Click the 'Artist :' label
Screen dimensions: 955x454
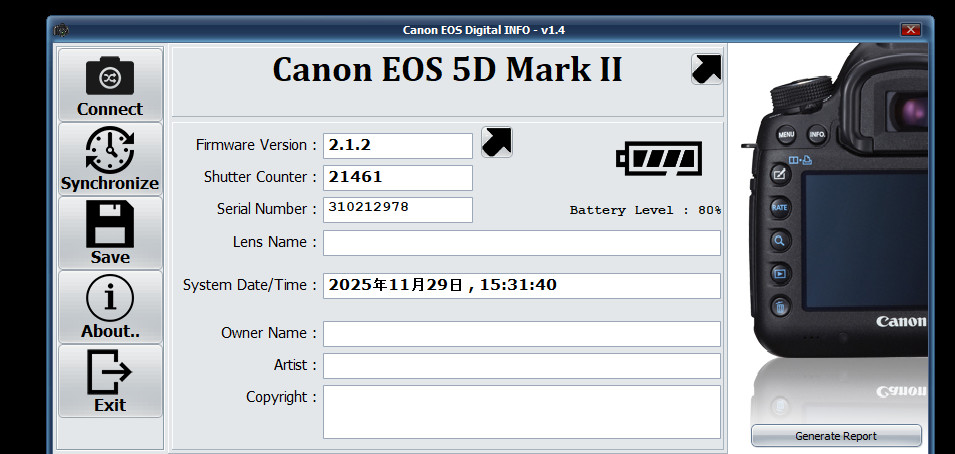(x=295, y=365)
